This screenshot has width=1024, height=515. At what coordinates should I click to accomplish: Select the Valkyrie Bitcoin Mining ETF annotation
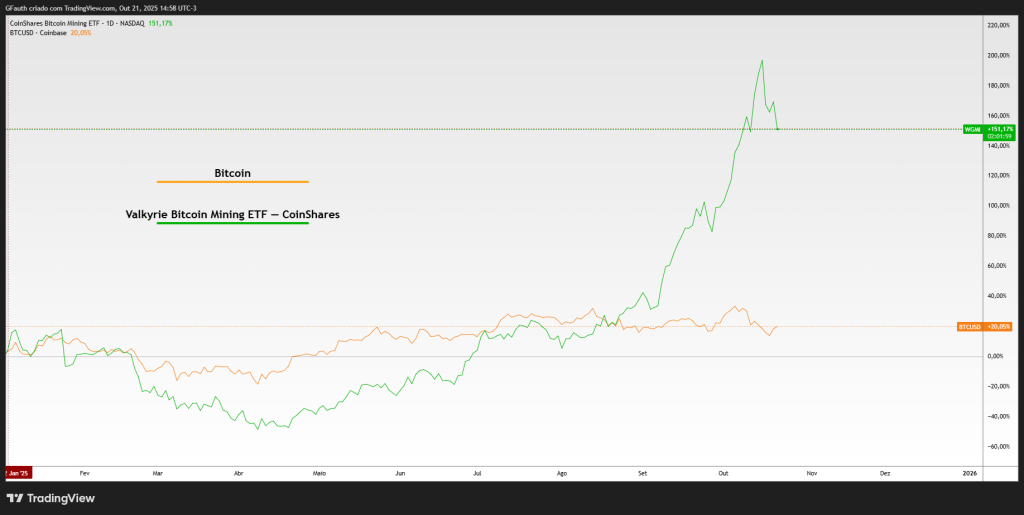pyautogui.click(x=232, y=214)
